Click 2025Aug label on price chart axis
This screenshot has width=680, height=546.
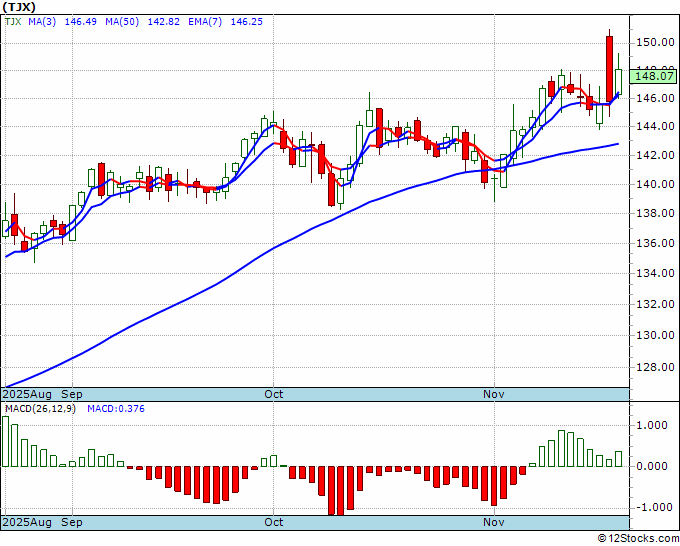tap(27, 394)
